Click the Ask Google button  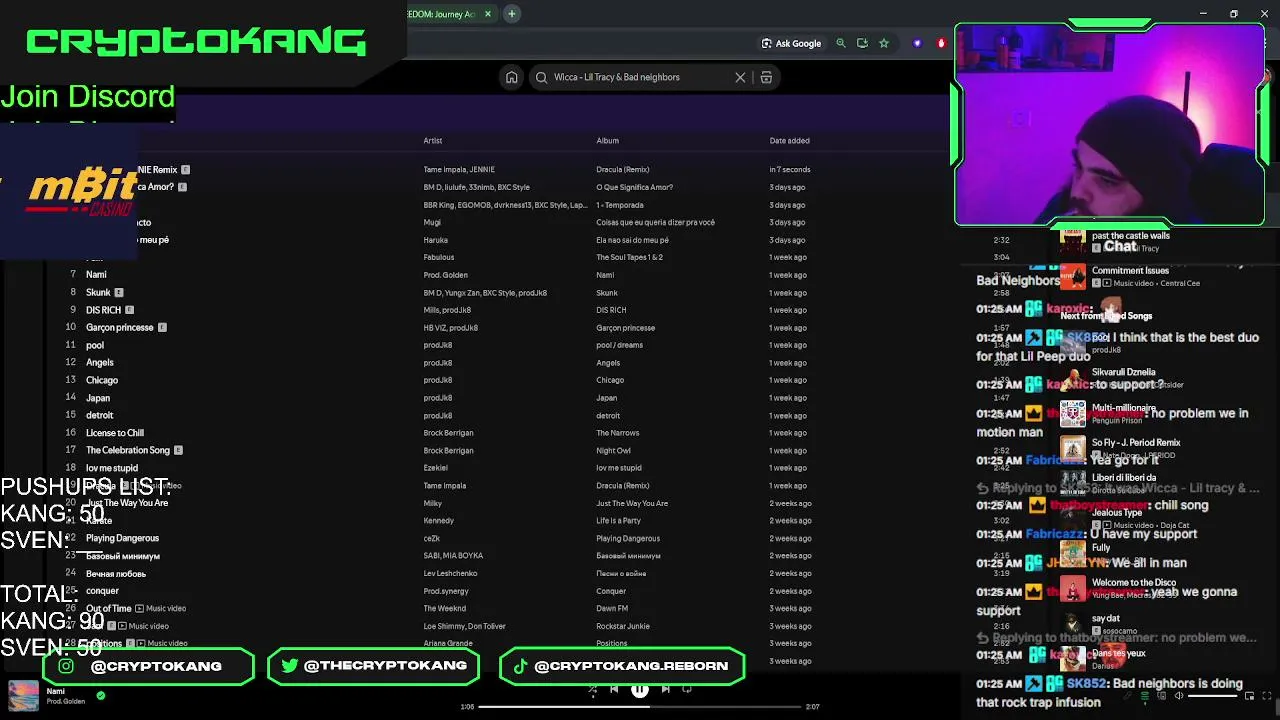(x=791, y=43)
